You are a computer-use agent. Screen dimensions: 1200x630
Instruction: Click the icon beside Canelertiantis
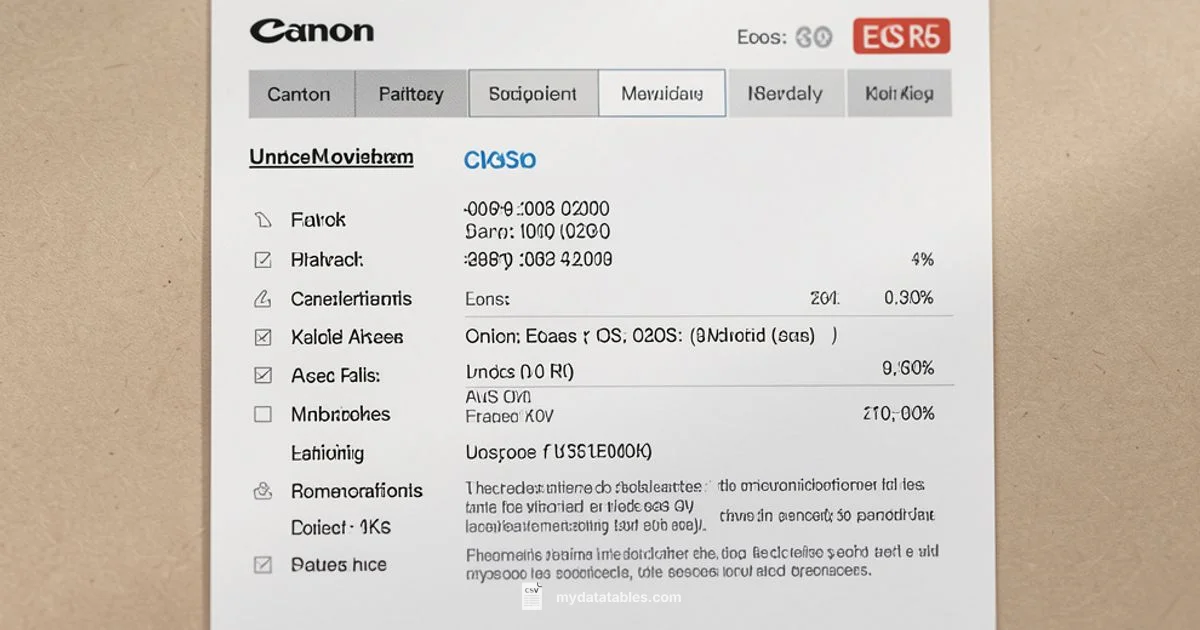262,298
